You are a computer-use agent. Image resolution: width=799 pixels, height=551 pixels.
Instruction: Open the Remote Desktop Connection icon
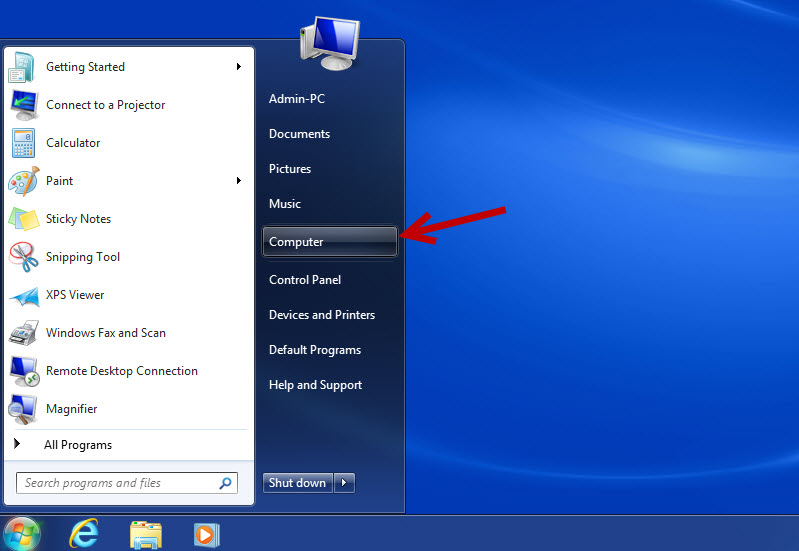[x=23, y=371]
